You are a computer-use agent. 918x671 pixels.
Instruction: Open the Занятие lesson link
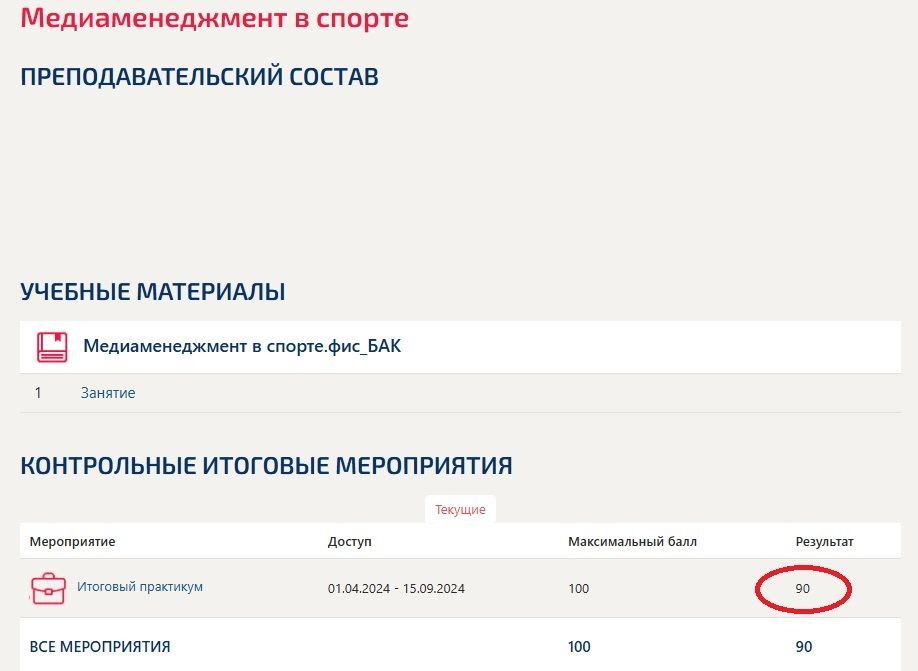point(108,393)
